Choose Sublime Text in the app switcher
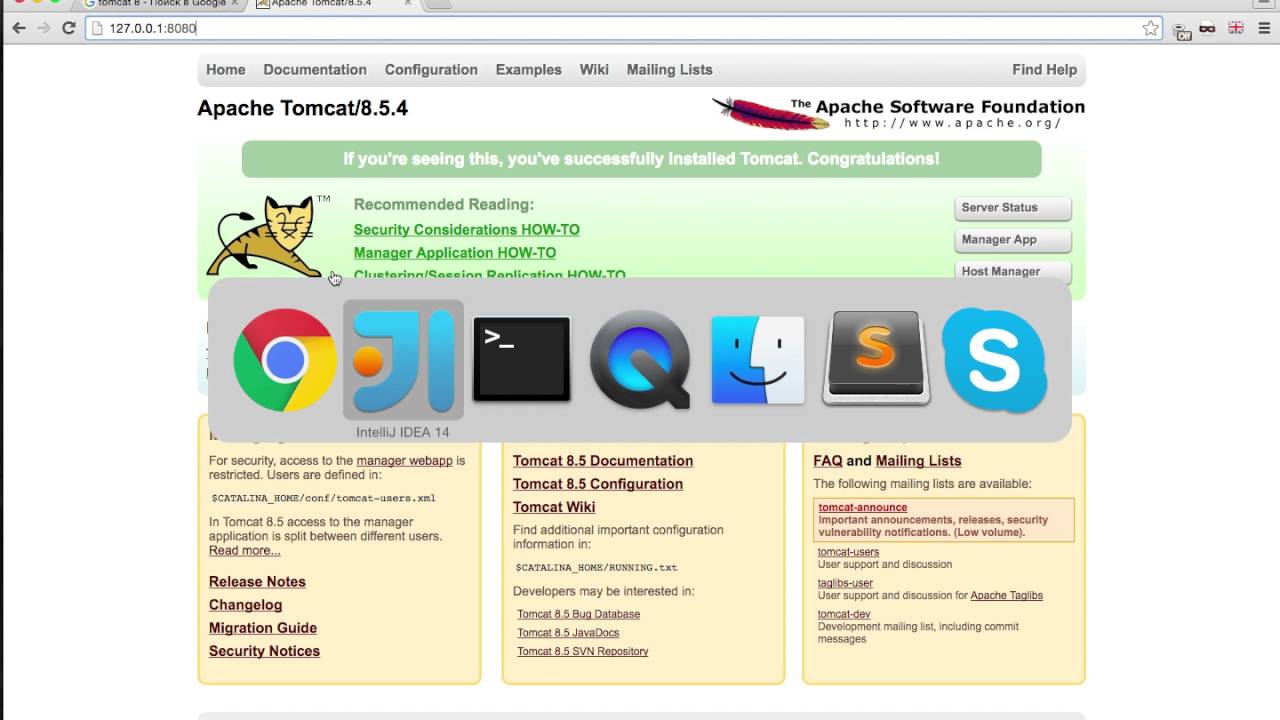The height and width of the screenshot is (720, 1280). (x=876, y=358)
